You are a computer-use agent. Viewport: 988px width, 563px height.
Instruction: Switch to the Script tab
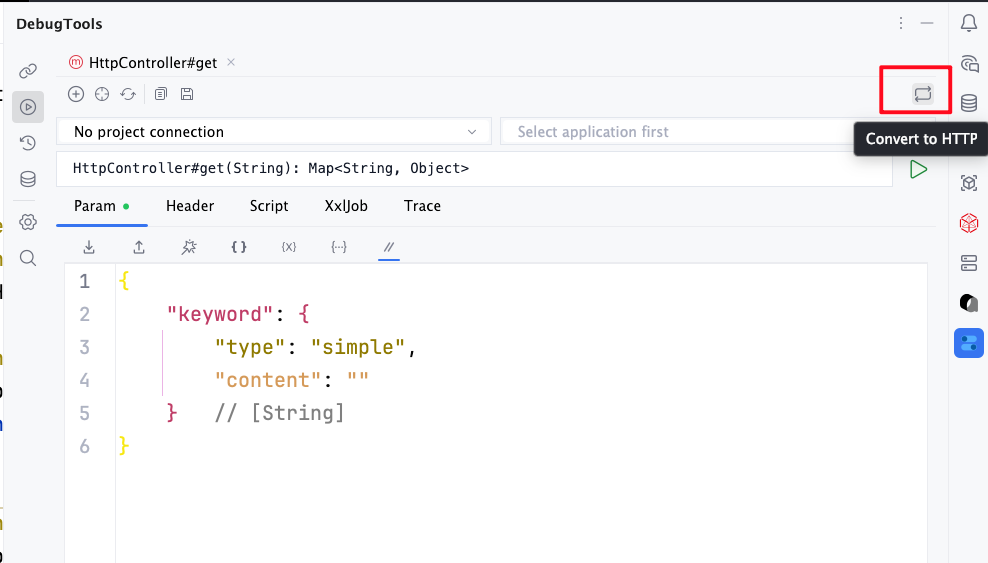point(268,206)
